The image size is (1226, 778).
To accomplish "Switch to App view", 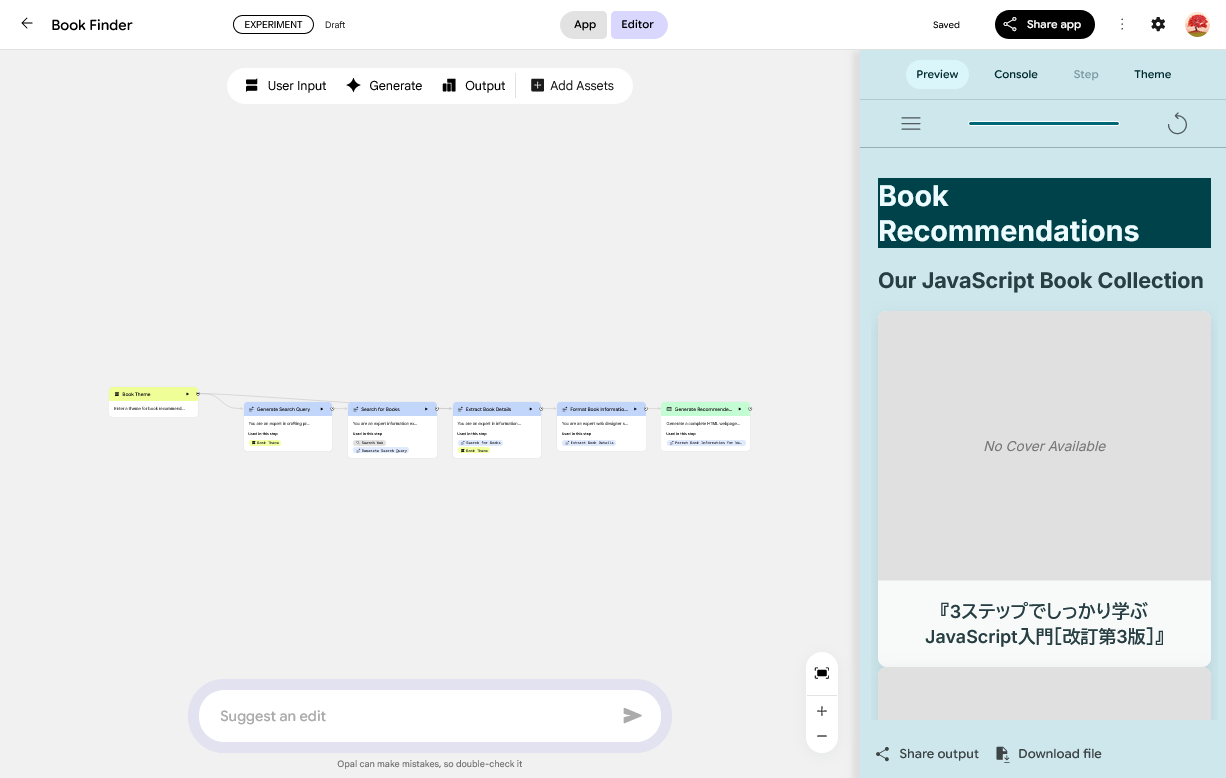I will pos(584,25).
